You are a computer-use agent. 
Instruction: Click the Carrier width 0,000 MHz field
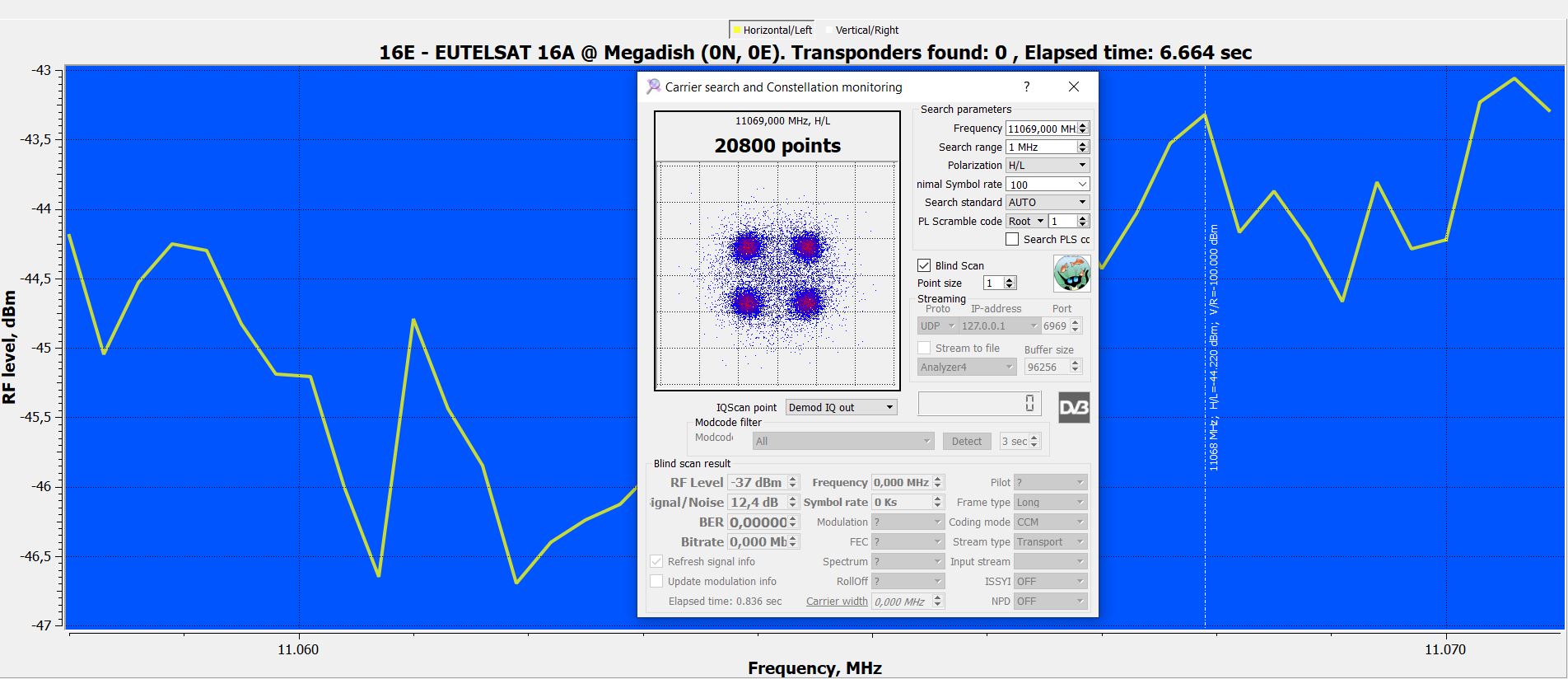point(908,601)
